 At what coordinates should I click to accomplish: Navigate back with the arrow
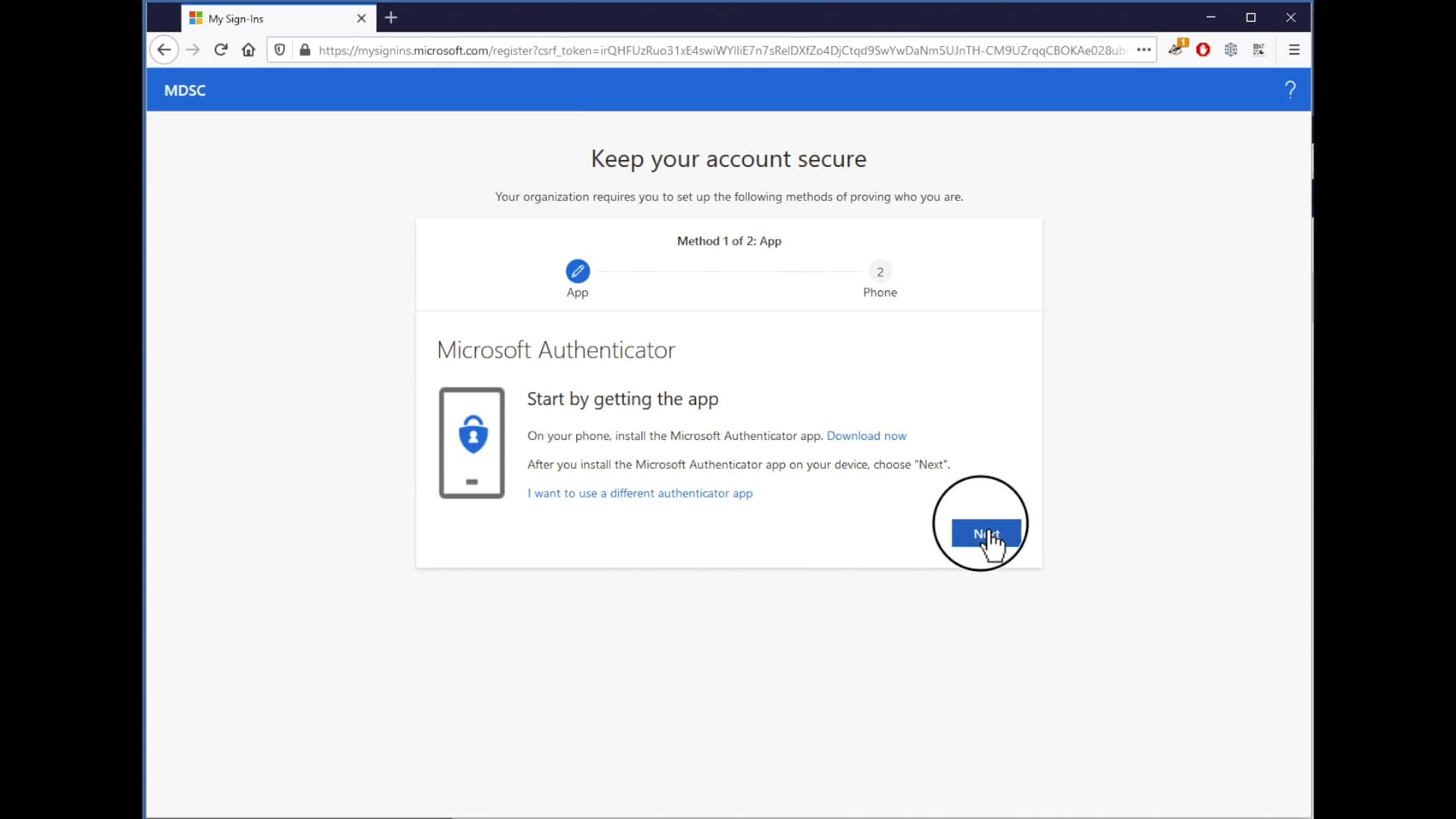click(165, 49)
